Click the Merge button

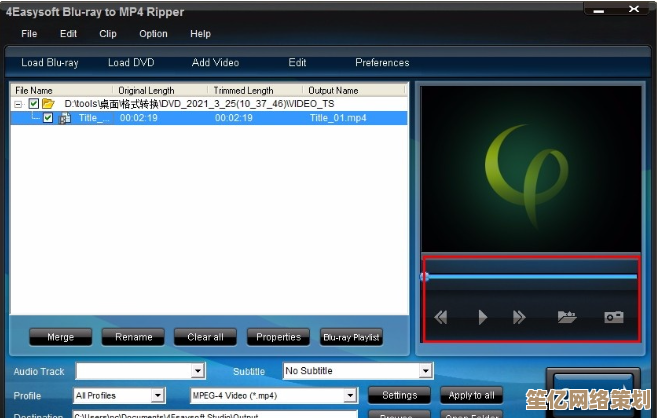[59, 337]
